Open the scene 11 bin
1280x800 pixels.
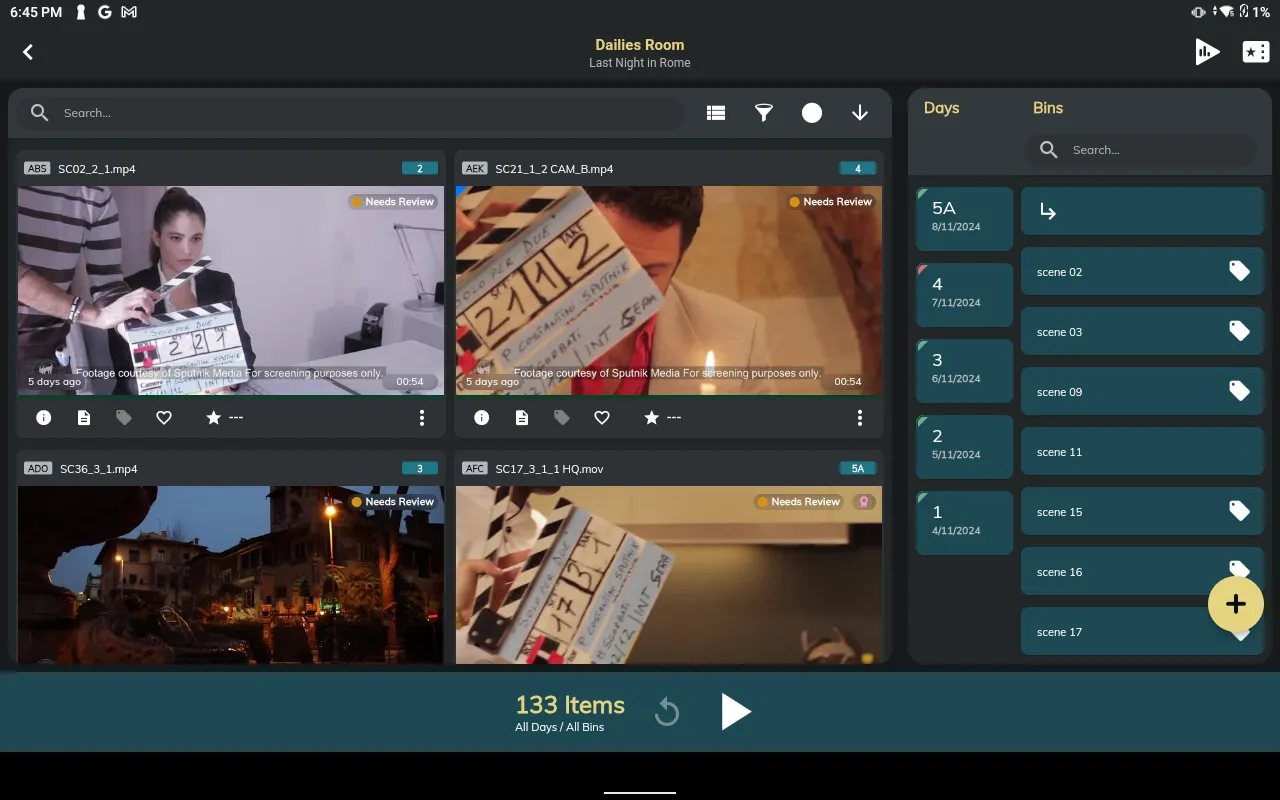(x=1142, y=452)
